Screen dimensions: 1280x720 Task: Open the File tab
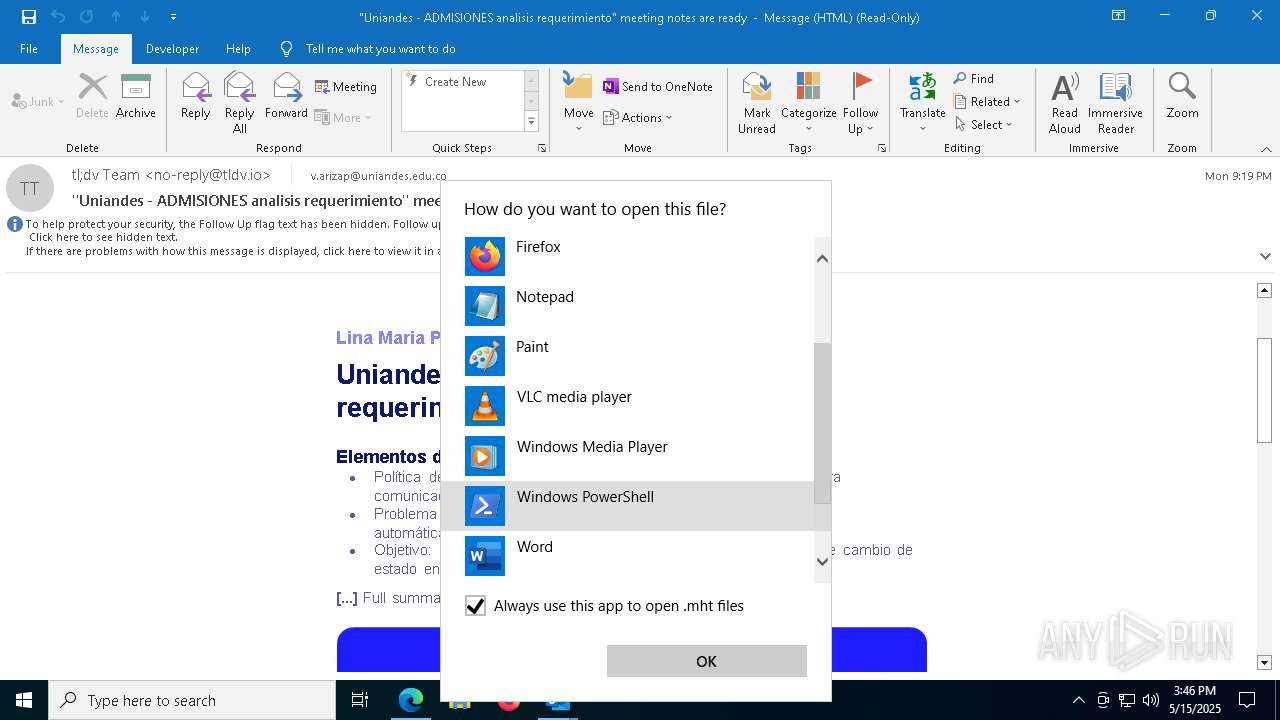(x=29, y=49)
